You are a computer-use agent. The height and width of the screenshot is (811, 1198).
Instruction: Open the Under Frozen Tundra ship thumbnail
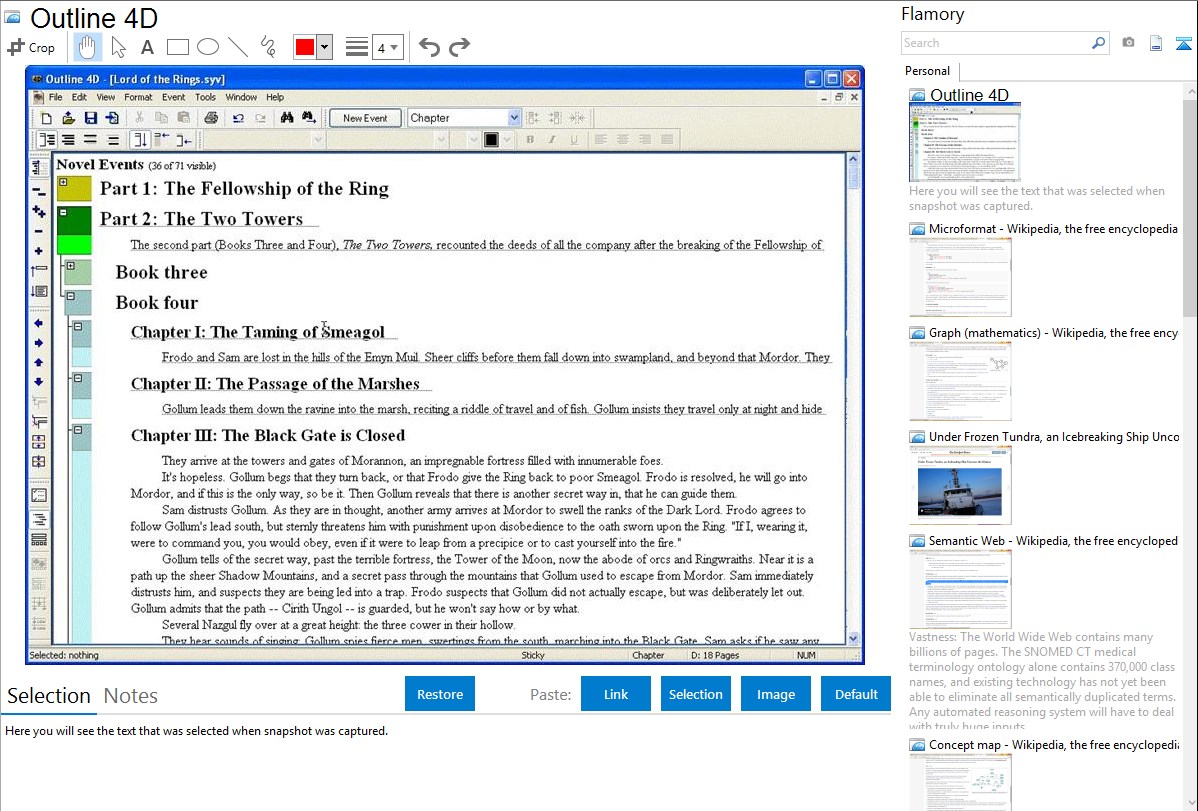coord(960,485)
